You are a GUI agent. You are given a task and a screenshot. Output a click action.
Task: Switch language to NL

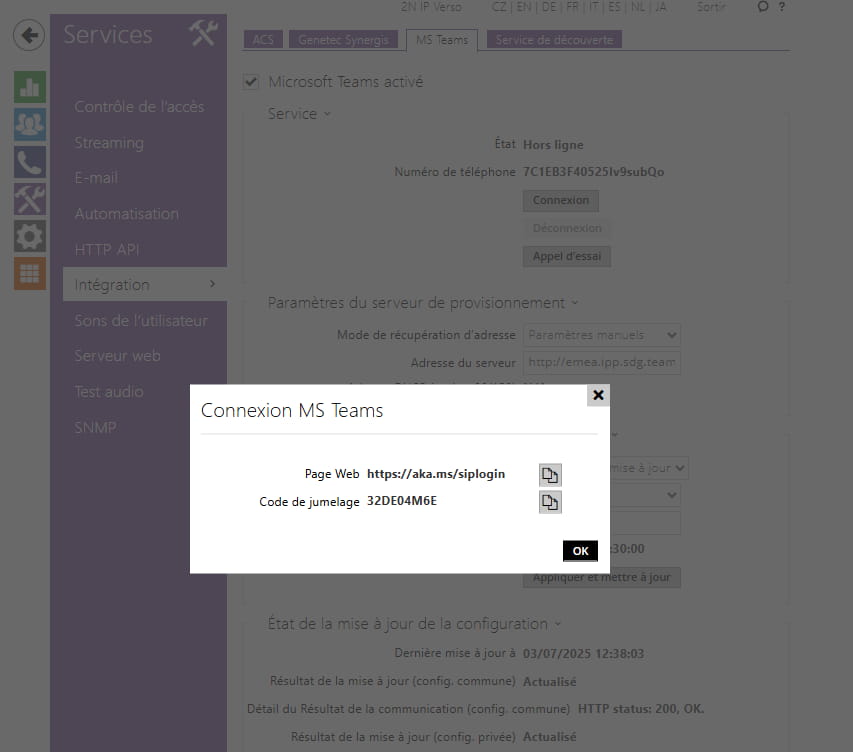click(x=638, y=7)
